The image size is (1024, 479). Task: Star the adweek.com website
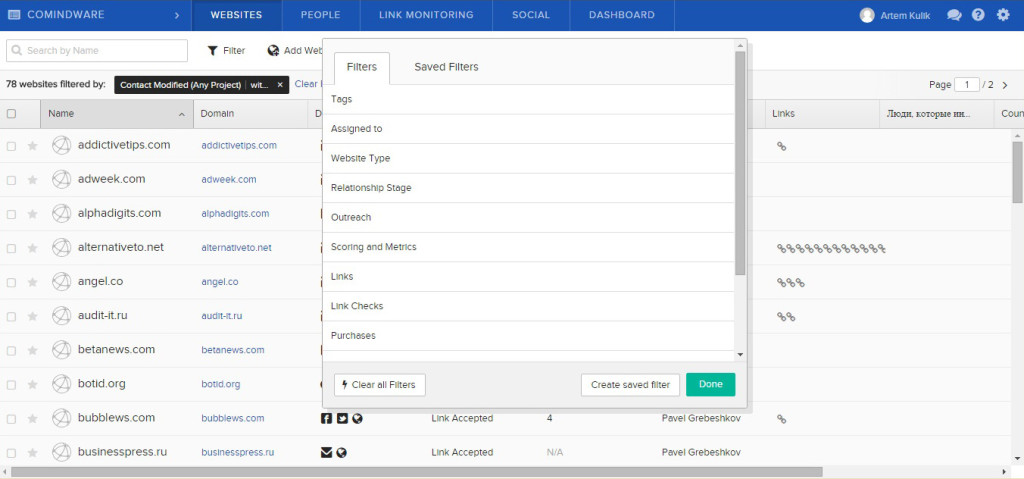coord(32,180)
